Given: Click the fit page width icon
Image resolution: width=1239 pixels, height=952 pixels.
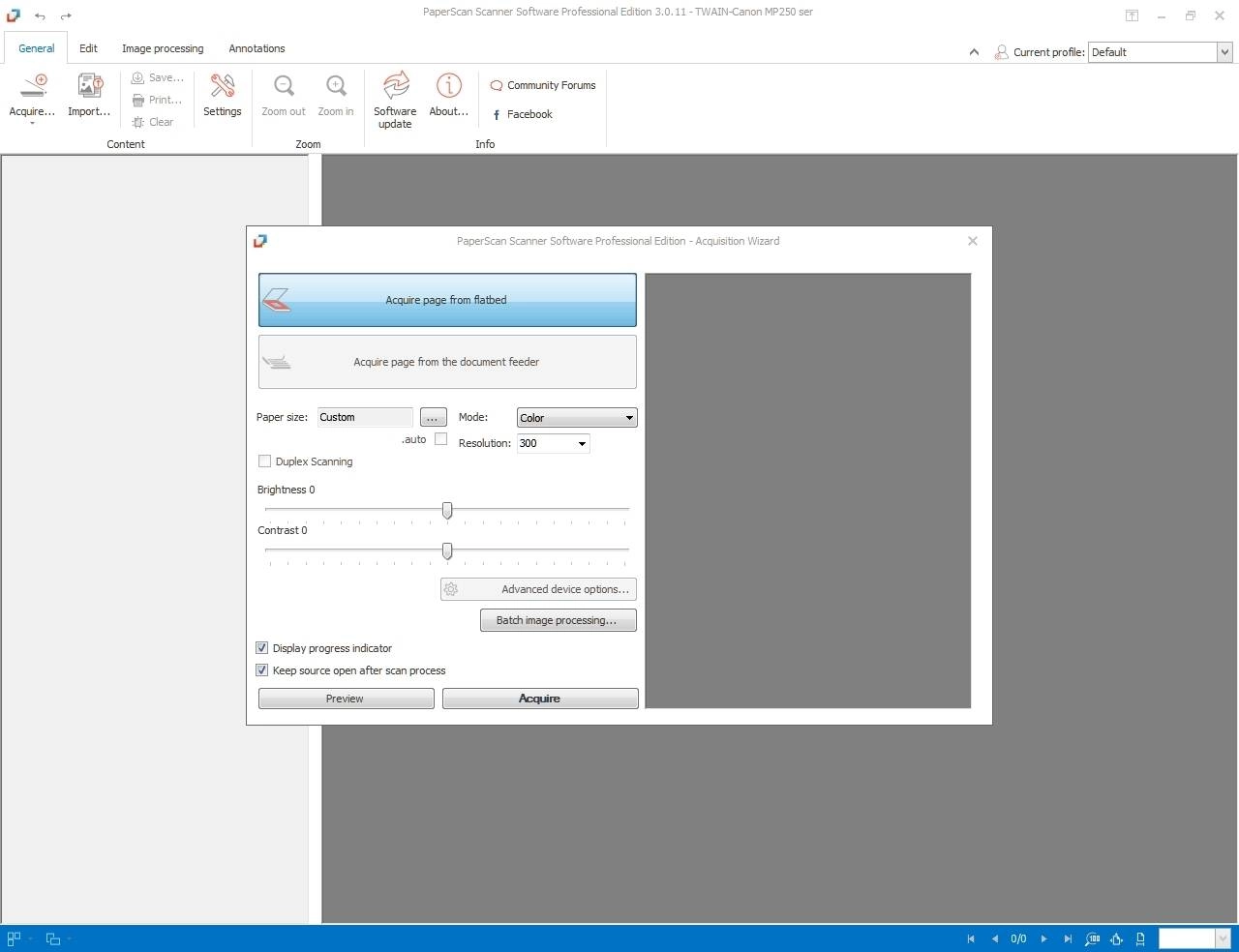Looking at the screenshot, I should [x=1141, y=938].
